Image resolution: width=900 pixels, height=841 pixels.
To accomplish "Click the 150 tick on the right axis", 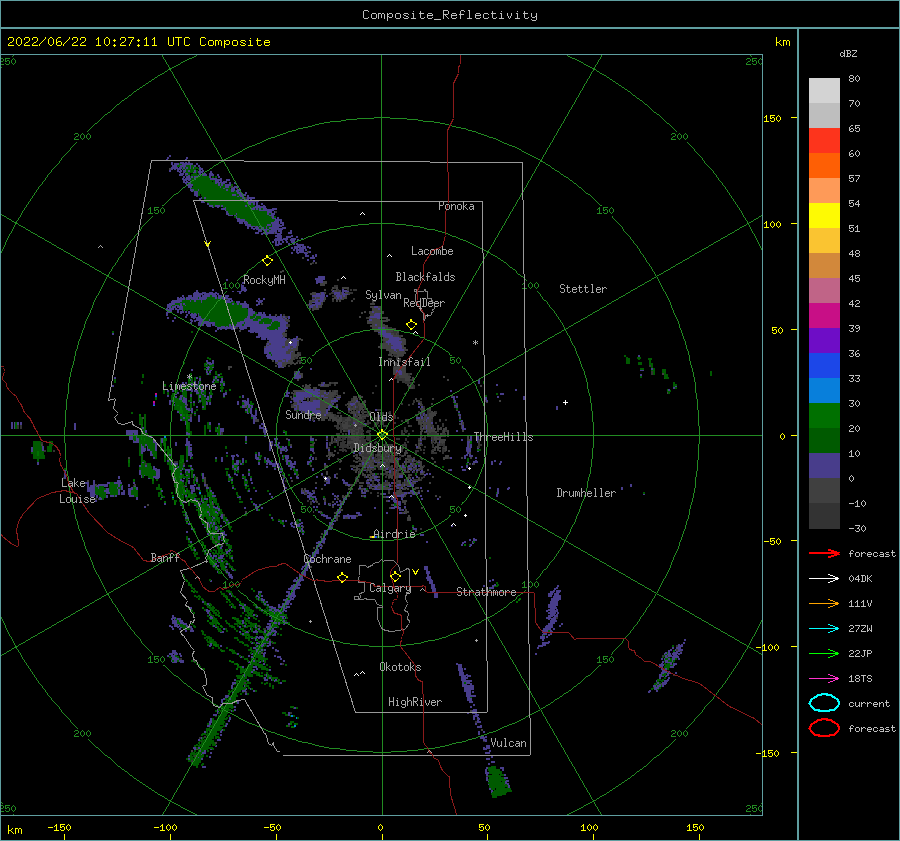I will pyautogui.click(x=772, y=118).
